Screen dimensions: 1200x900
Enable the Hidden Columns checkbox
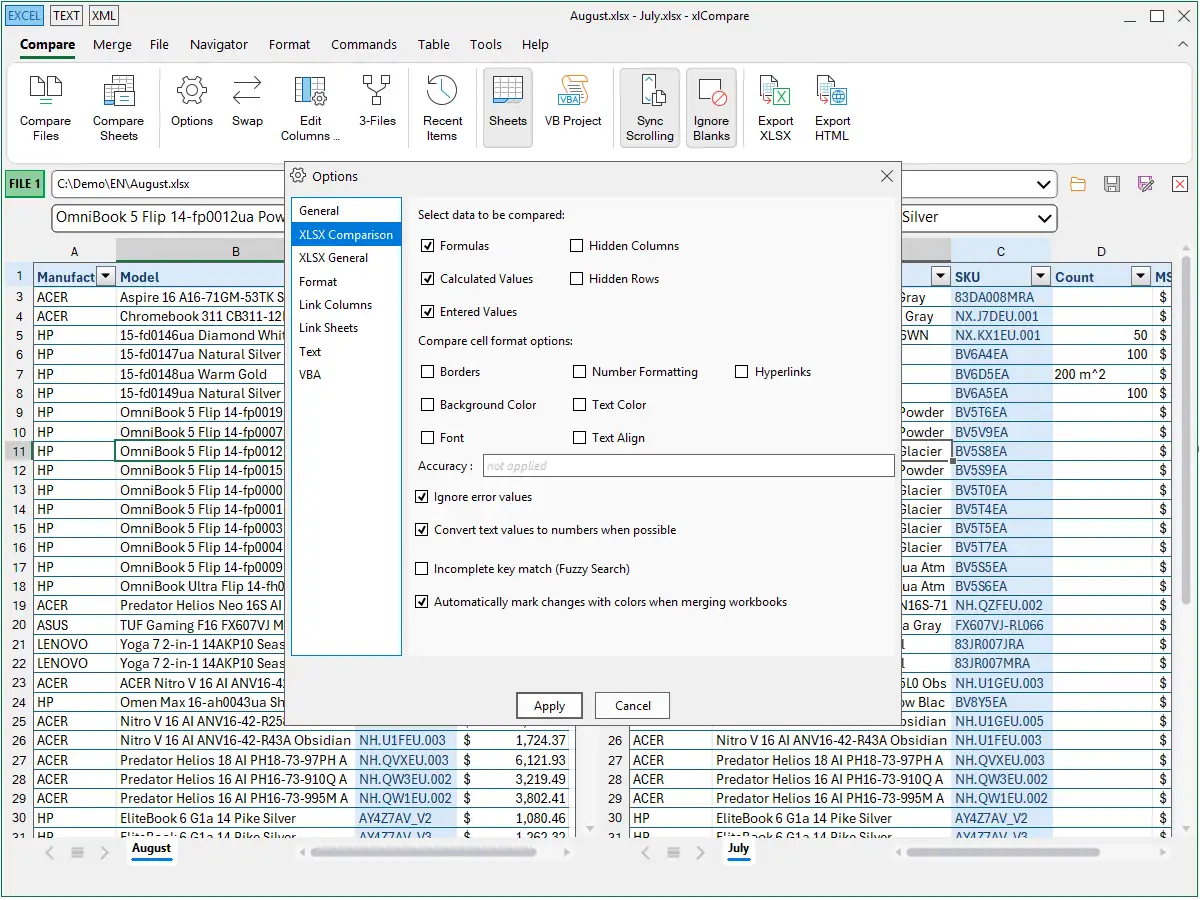tap(577, 246)
